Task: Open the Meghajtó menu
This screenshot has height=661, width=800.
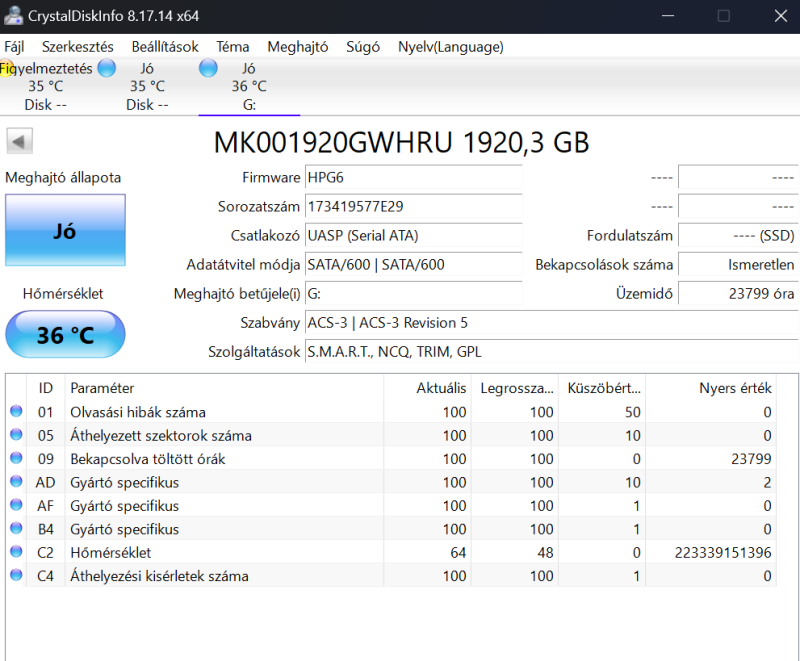Action: [x=298, y=47]
